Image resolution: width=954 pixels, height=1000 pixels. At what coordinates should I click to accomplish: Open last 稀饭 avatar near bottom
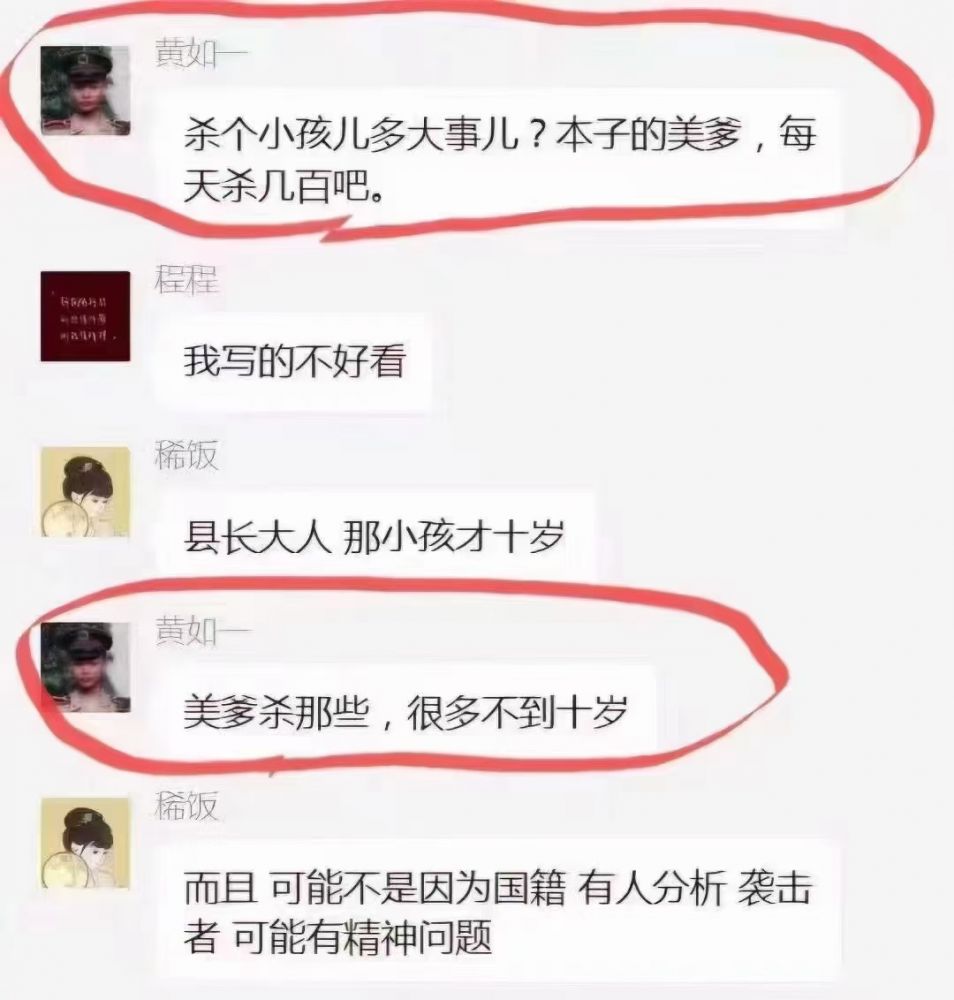85,843
